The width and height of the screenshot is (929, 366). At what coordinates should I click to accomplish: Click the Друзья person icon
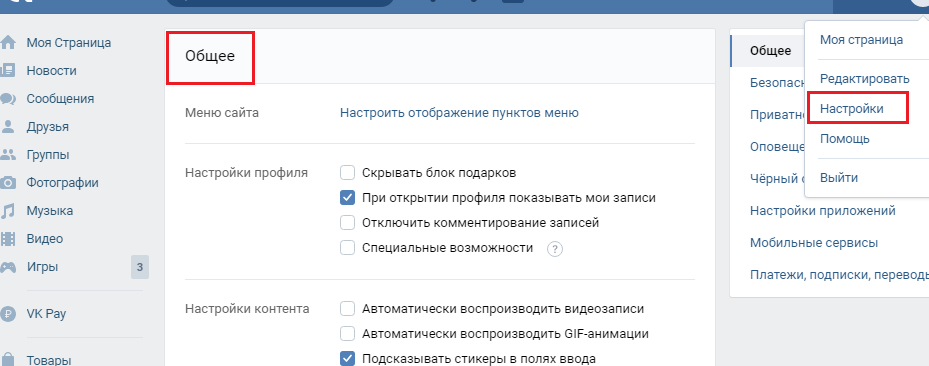point(8,127)
